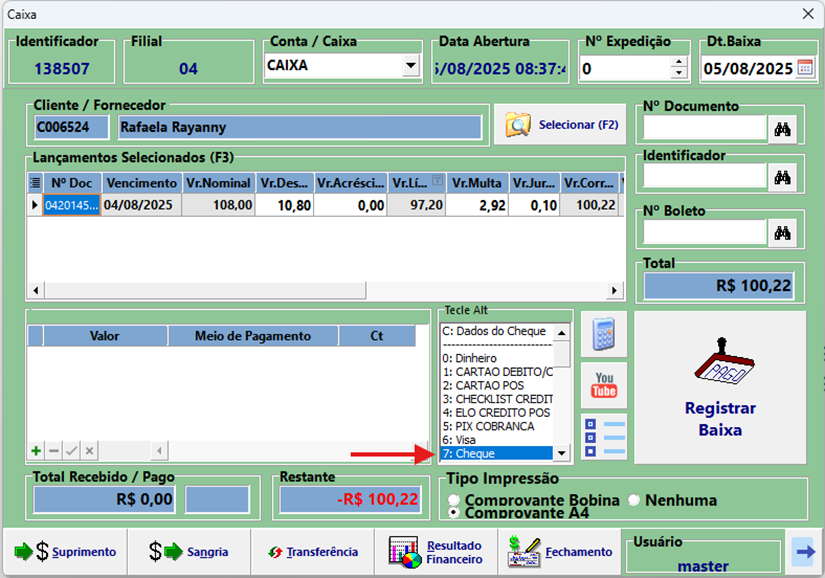Open Fechamento closing button
The image size is (825, 578).
pyautogui.click(x=560, y=552)
